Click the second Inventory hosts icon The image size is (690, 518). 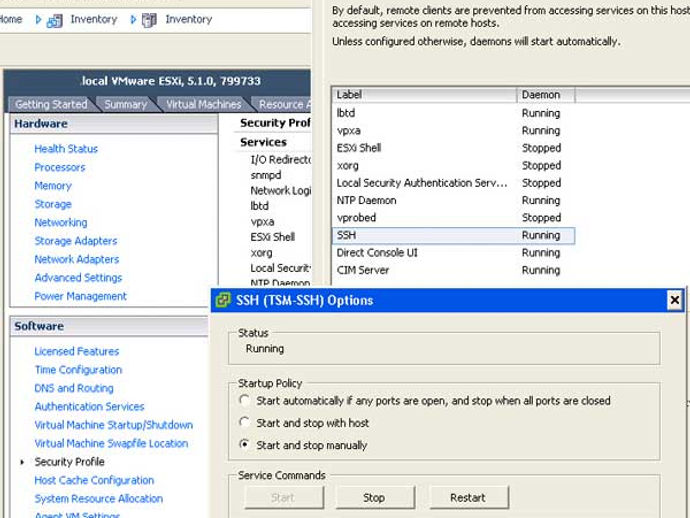coord(149,20)
